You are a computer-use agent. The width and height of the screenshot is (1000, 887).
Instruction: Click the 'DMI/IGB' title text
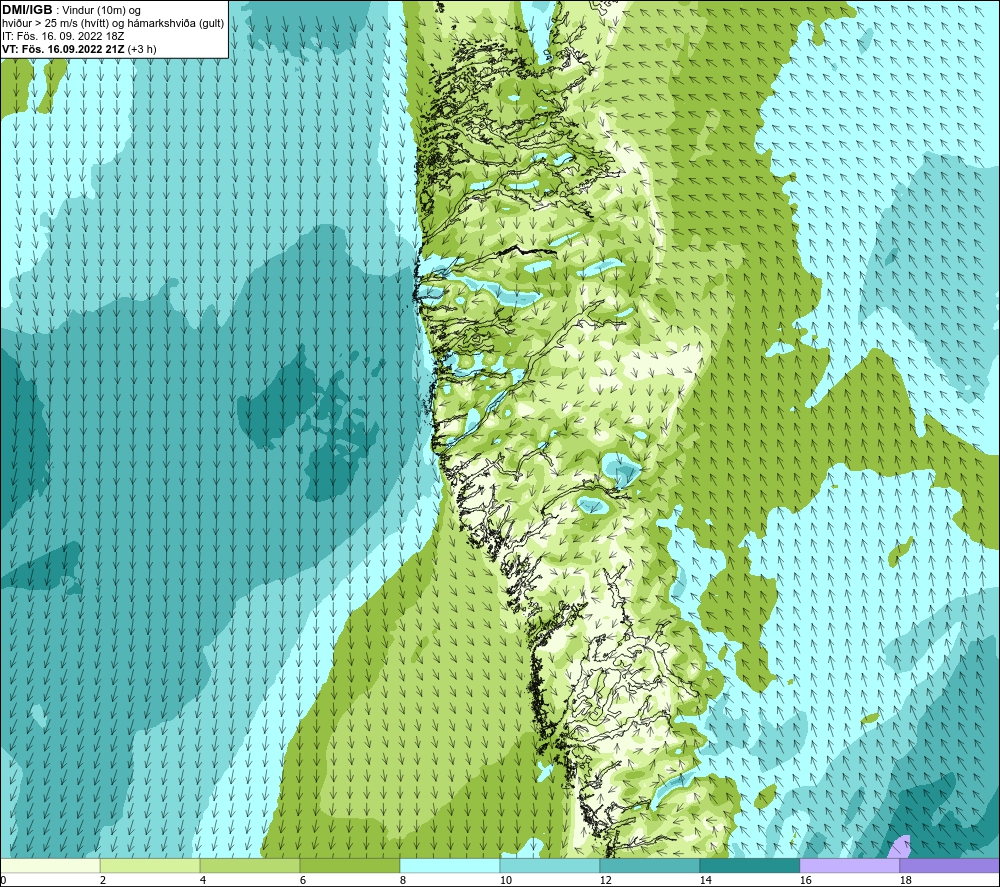pos(27,10)
